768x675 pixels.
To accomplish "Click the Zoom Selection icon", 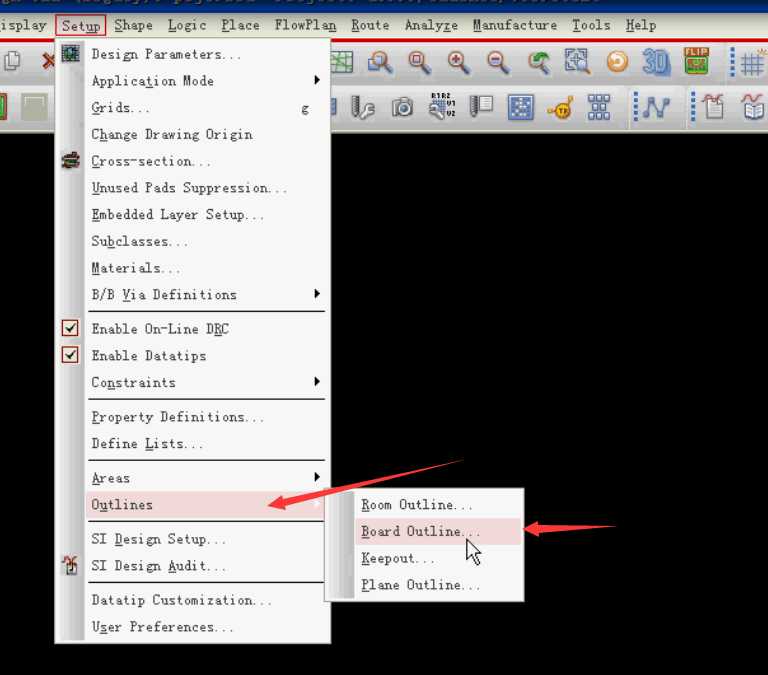I will 577,61.
